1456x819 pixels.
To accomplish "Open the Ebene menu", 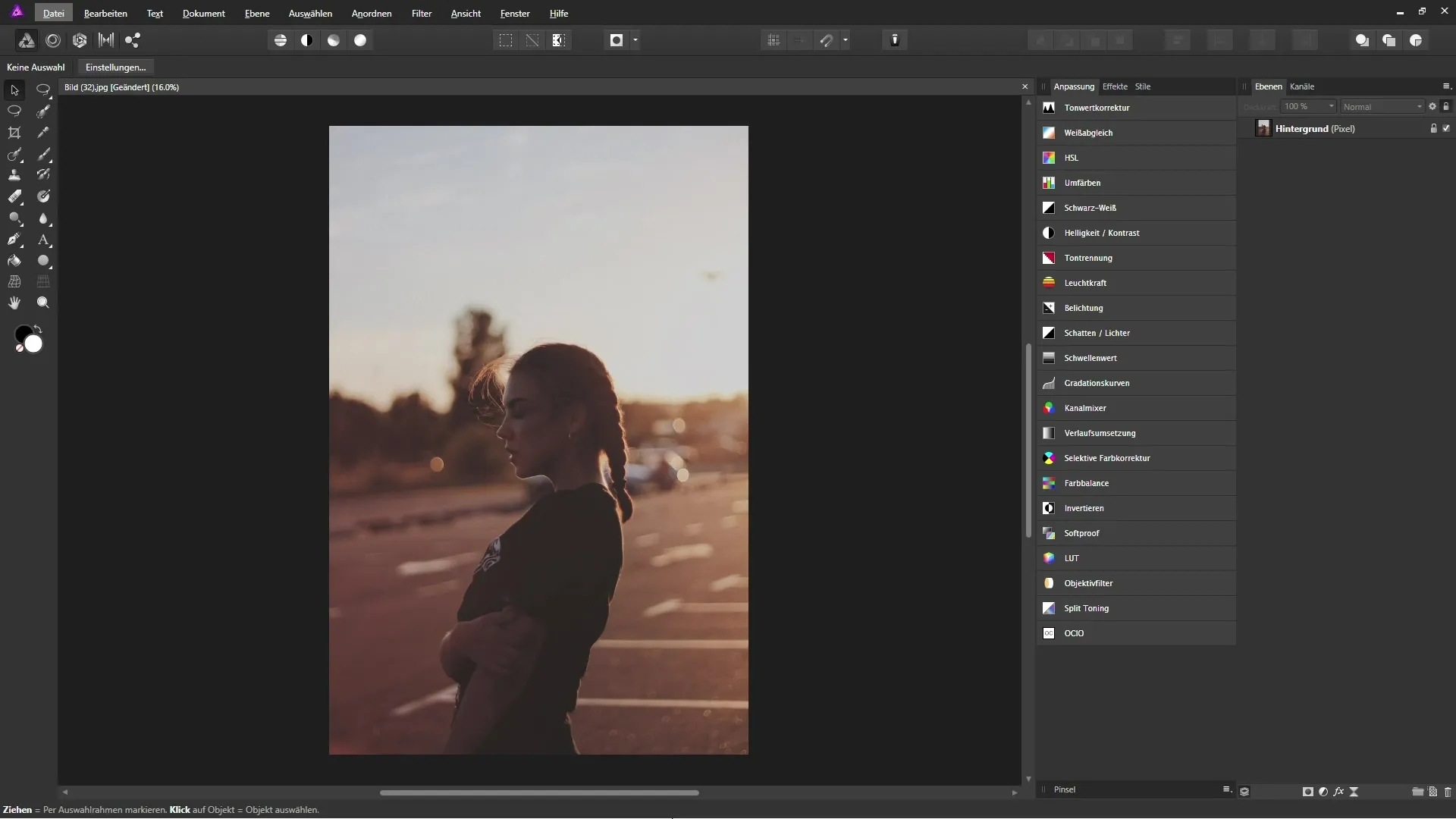I will pos(257,14).
